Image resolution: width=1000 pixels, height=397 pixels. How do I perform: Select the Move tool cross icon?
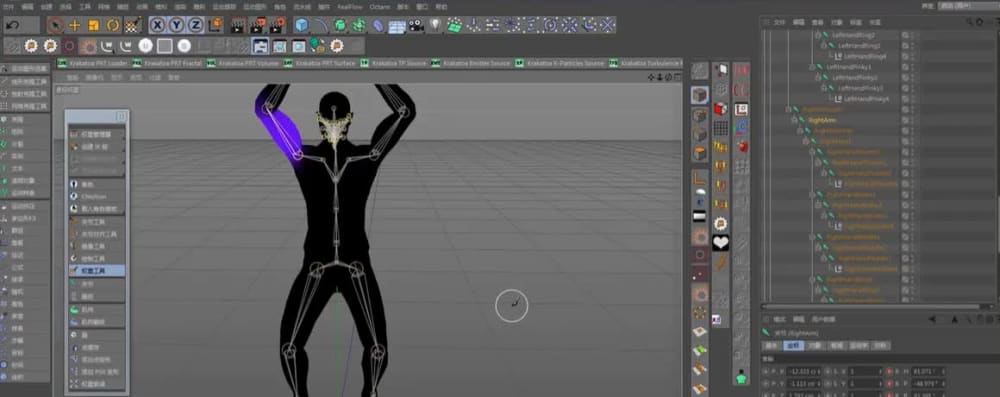(x=75, y=26)
